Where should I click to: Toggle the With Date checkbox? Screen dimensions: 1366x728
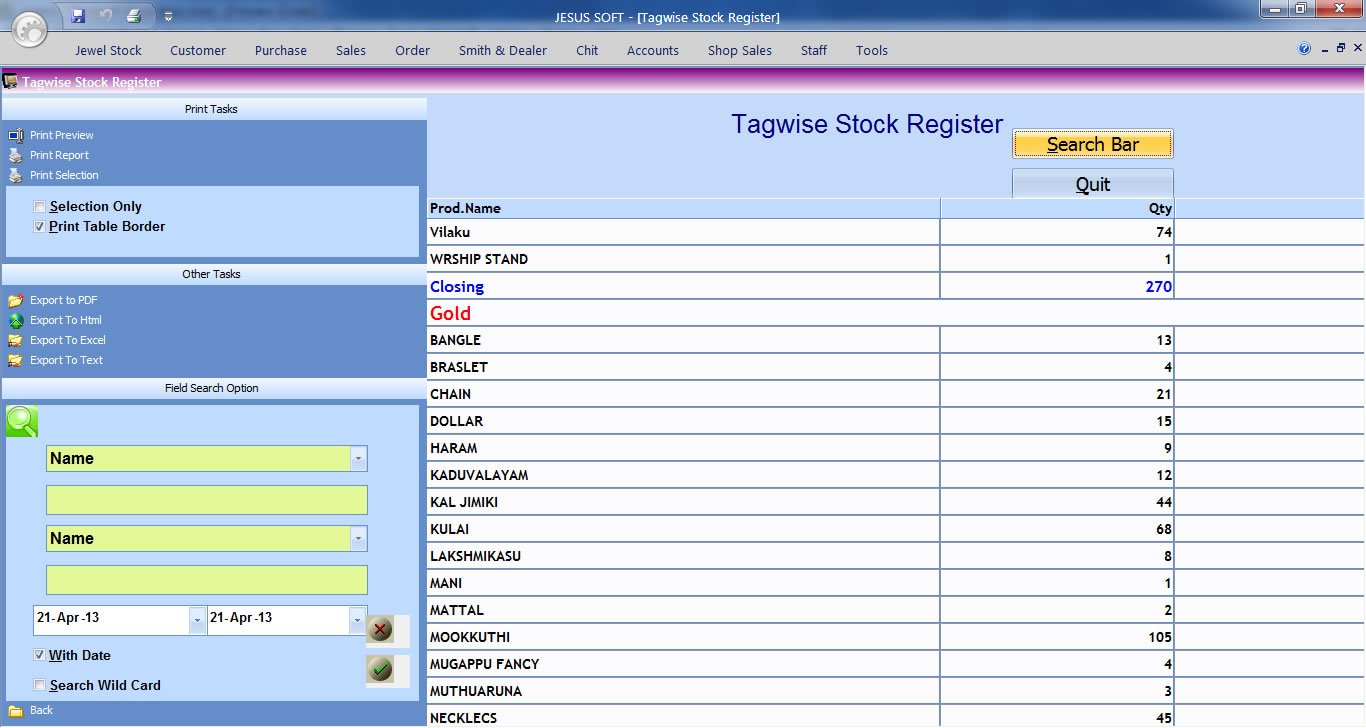[40, 656]
